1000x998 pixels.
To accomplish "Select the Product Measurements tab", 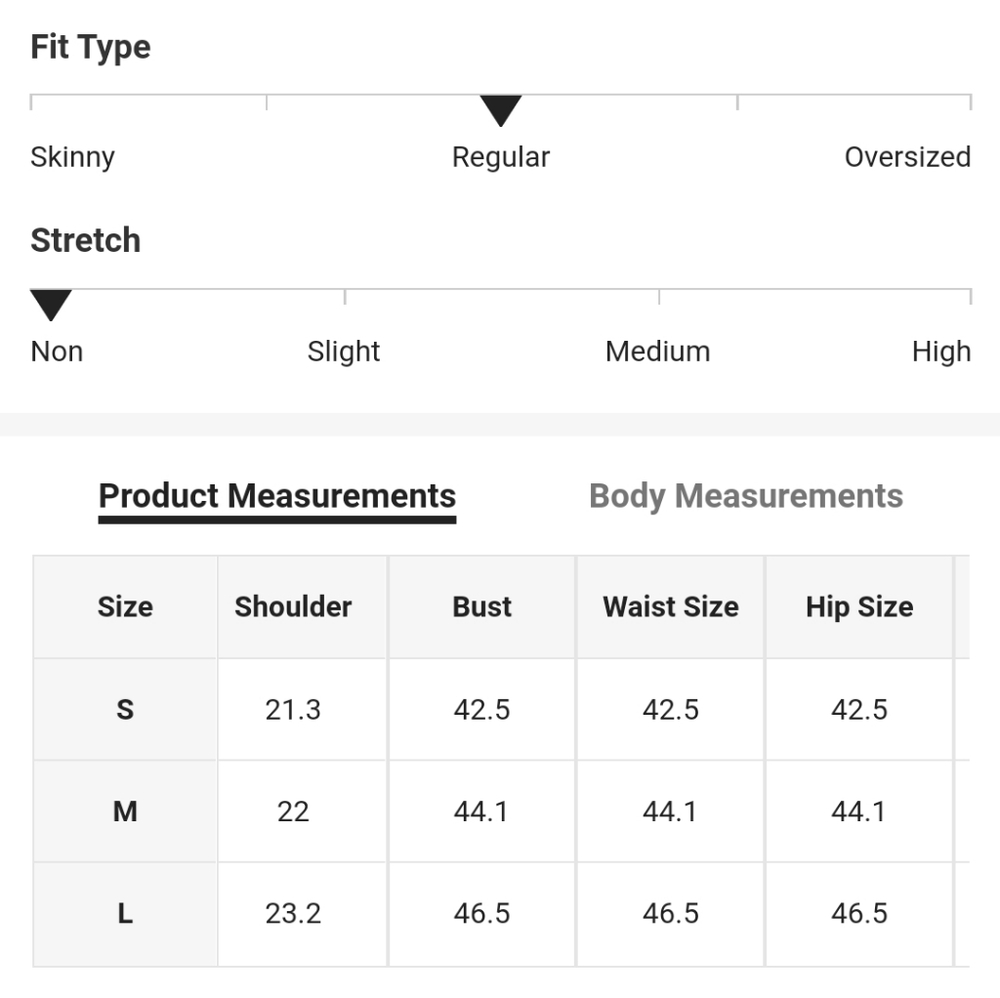I will coord(277,496).
